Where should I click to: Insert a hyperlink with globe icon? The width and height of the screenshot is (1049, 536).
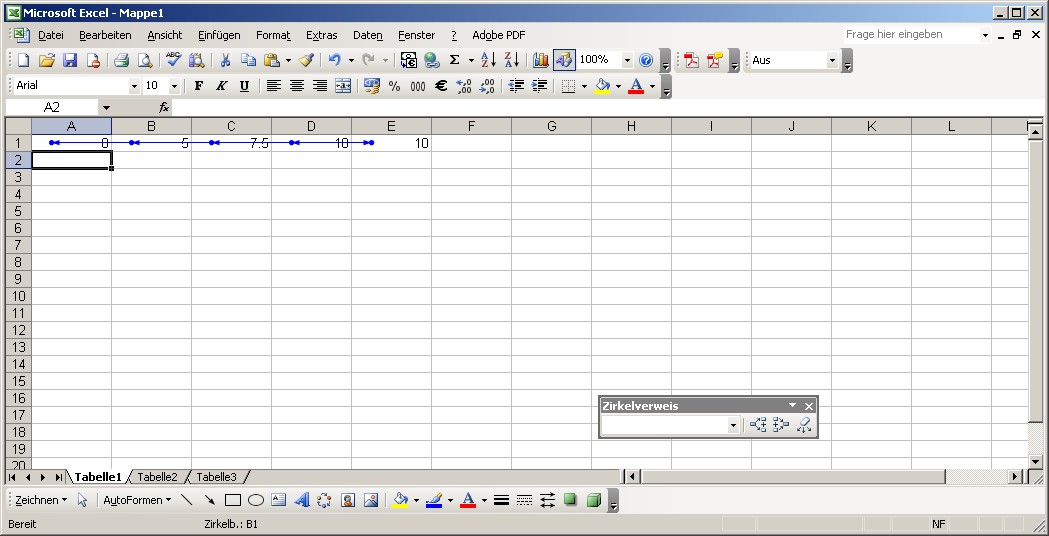pyautogui.click(x=432, y=60)
